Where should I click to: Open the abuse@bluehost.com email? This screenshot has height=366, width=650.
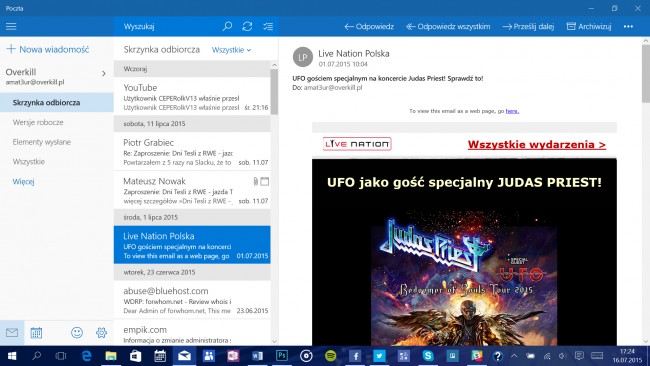point(192,300)
